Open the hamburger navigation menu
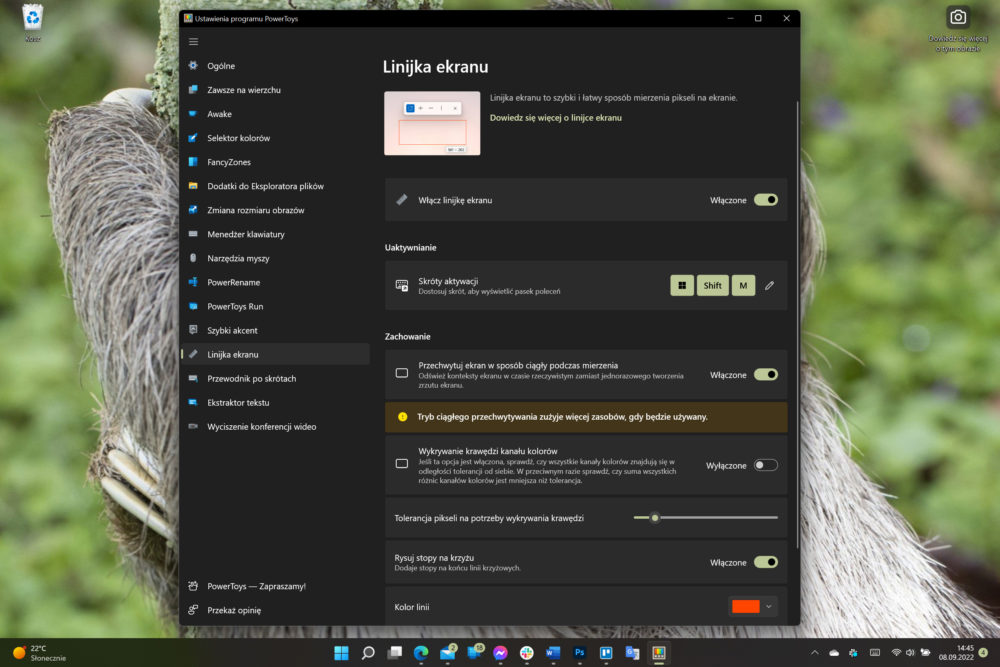The height and width of the screenshot is (667, 1000). click(193, 42)
